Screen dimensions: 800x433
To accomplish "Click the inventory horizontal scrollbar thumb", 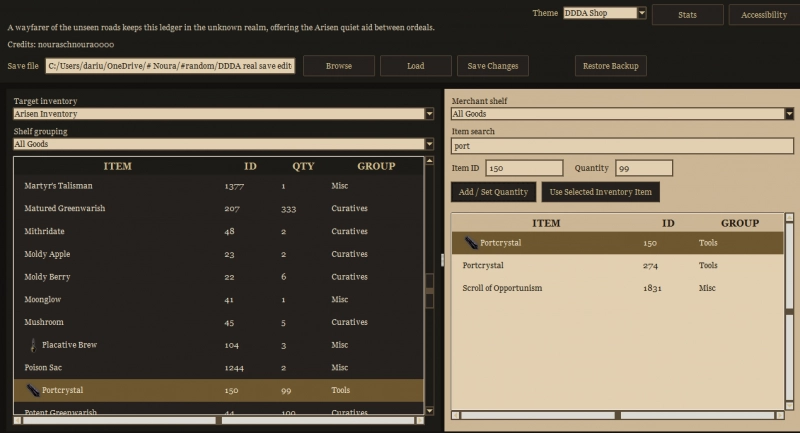I will click(218, 420).
